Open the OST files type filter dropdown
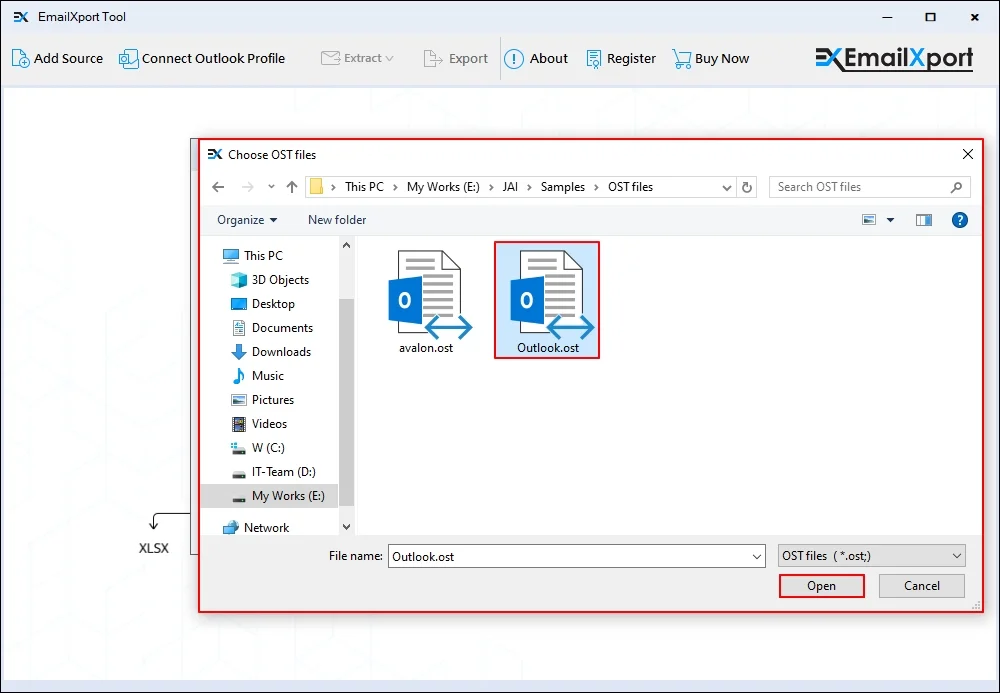 click(x=871, y=556)
